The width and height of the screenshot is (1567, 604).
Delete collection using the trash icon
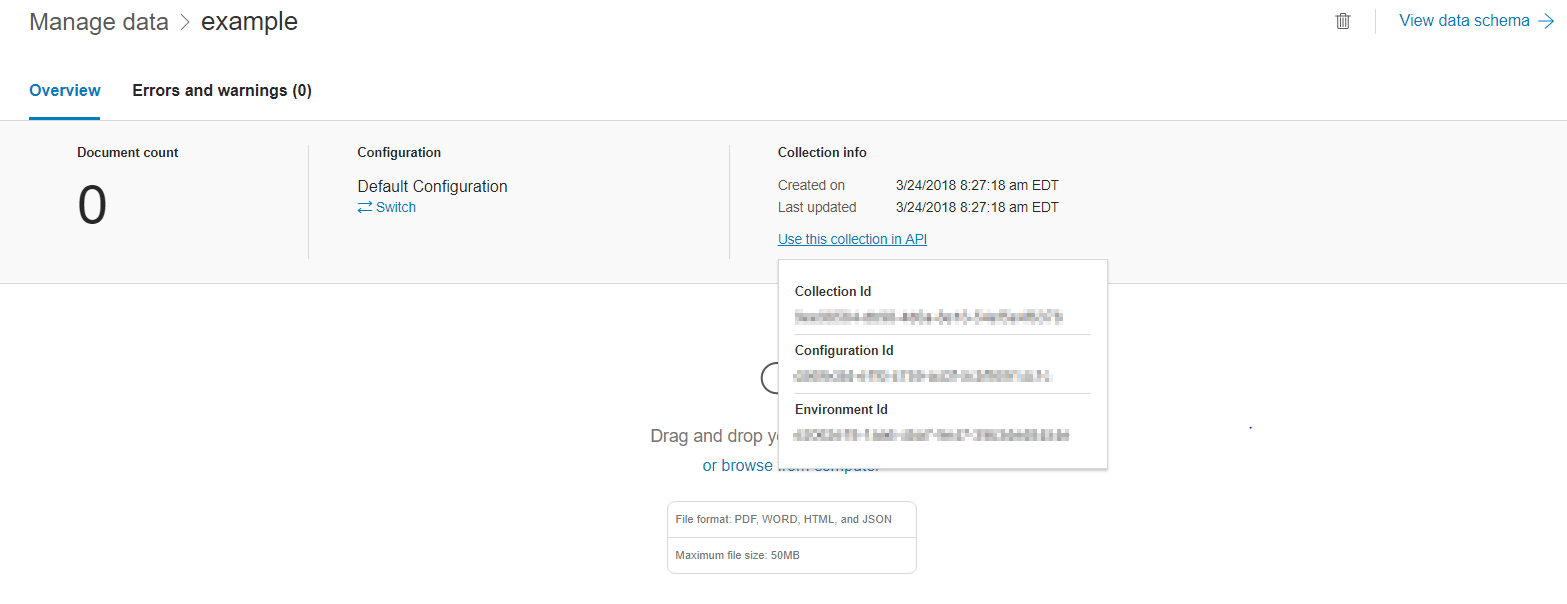pyautogui.click(x=1343, y=21)
